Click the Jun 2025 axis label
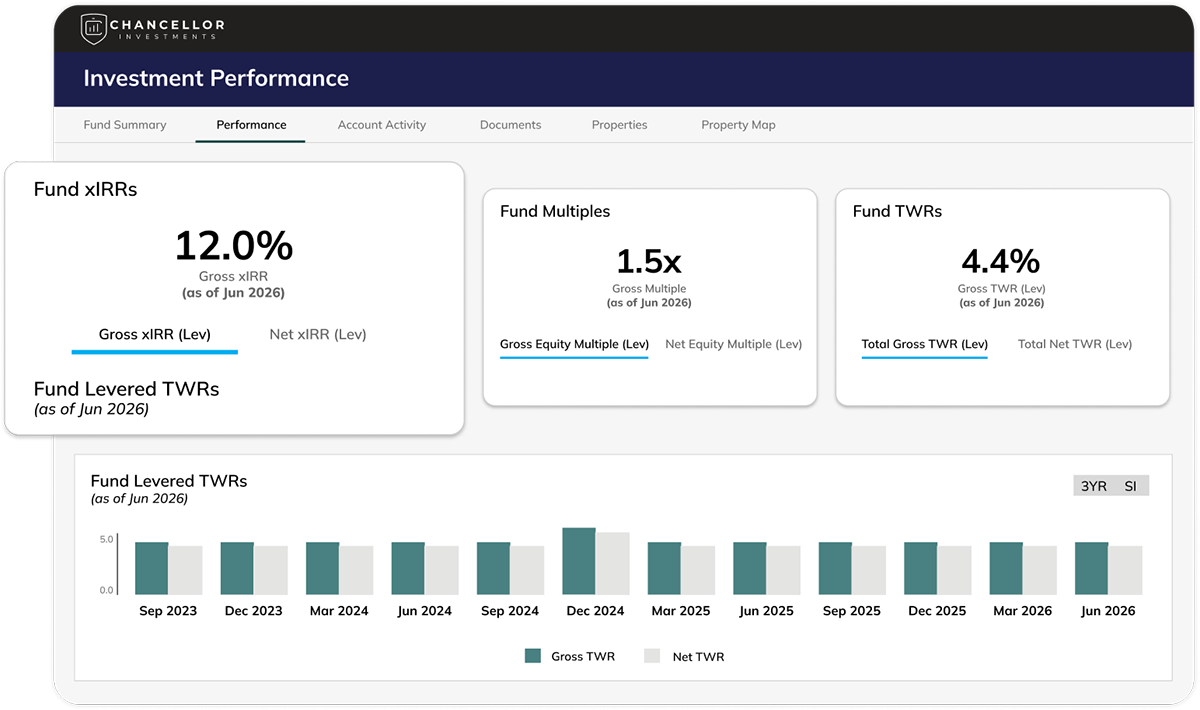This screenshot has width=1200, height=710. coord(766,611)
